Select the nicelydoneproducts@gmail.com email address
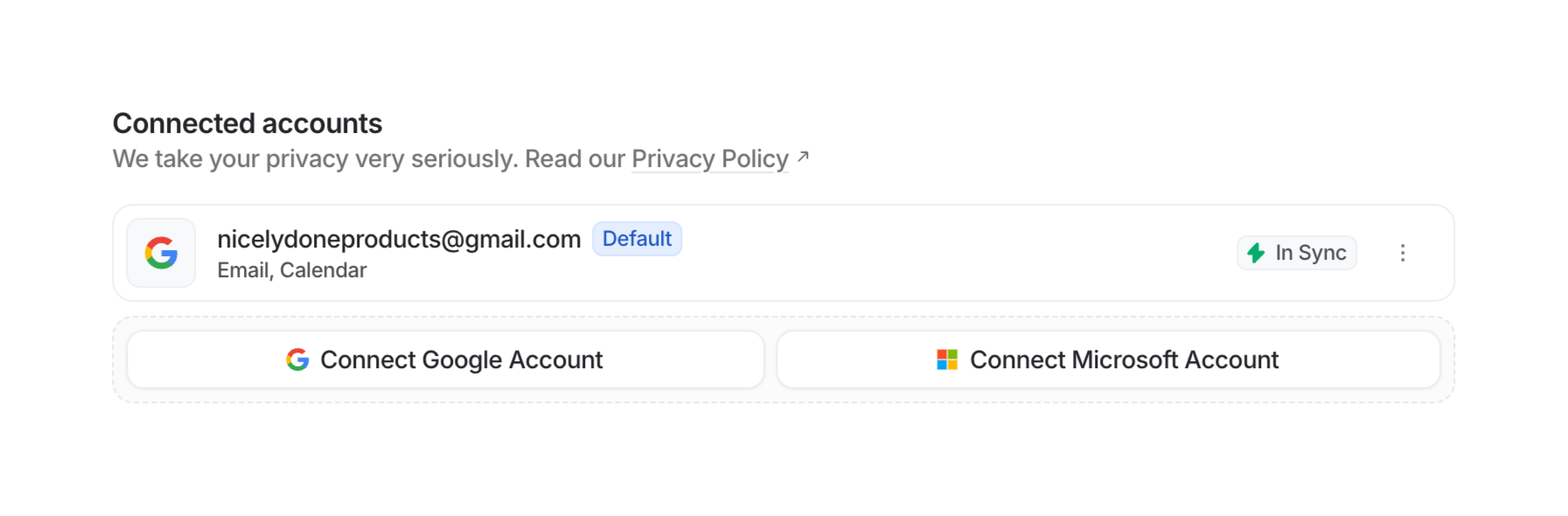Screen dimensions: 1568x516 tap(399, 239)
